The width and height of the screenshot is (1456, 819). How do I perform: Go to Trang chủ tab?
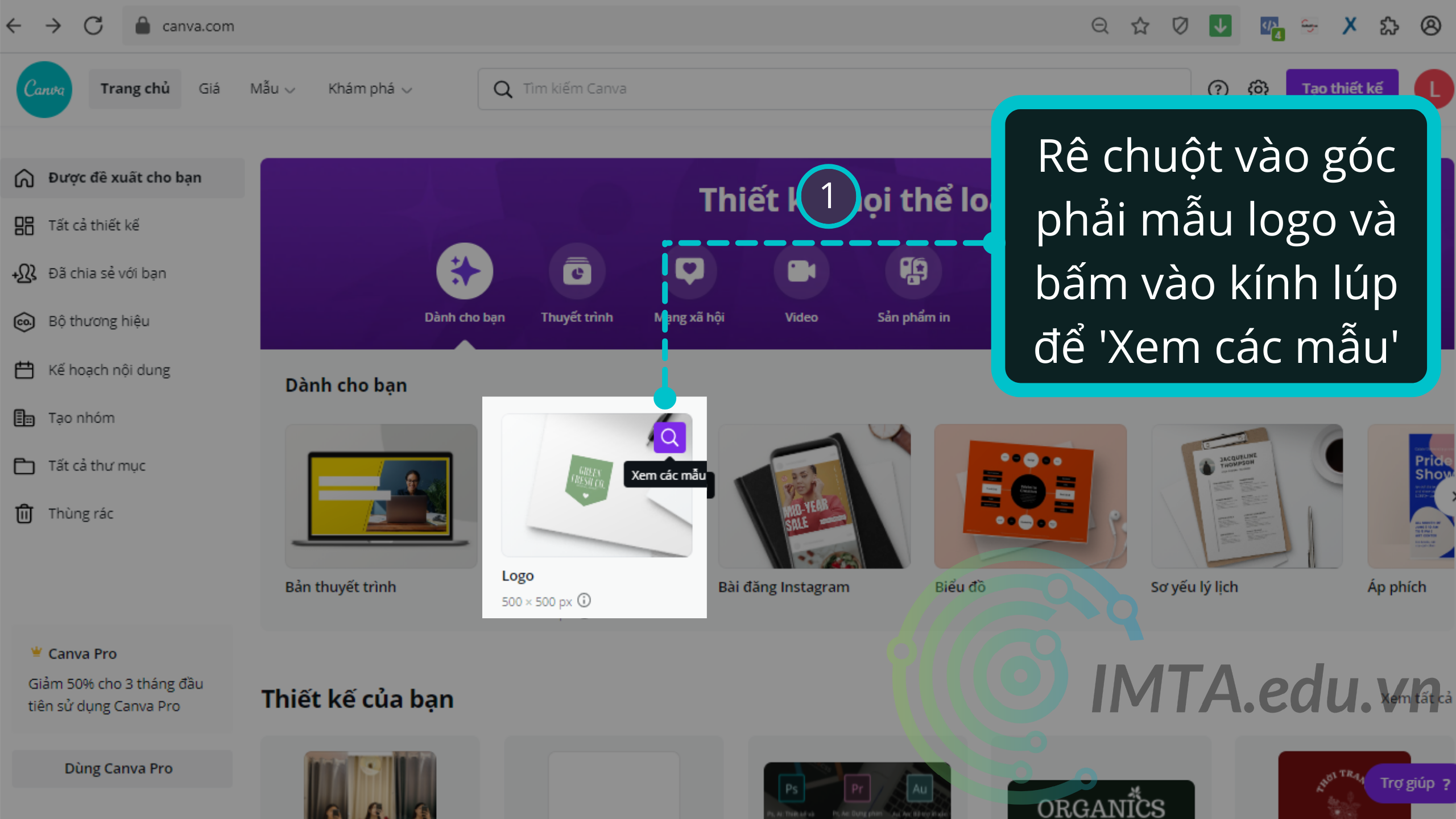(135, 89)
